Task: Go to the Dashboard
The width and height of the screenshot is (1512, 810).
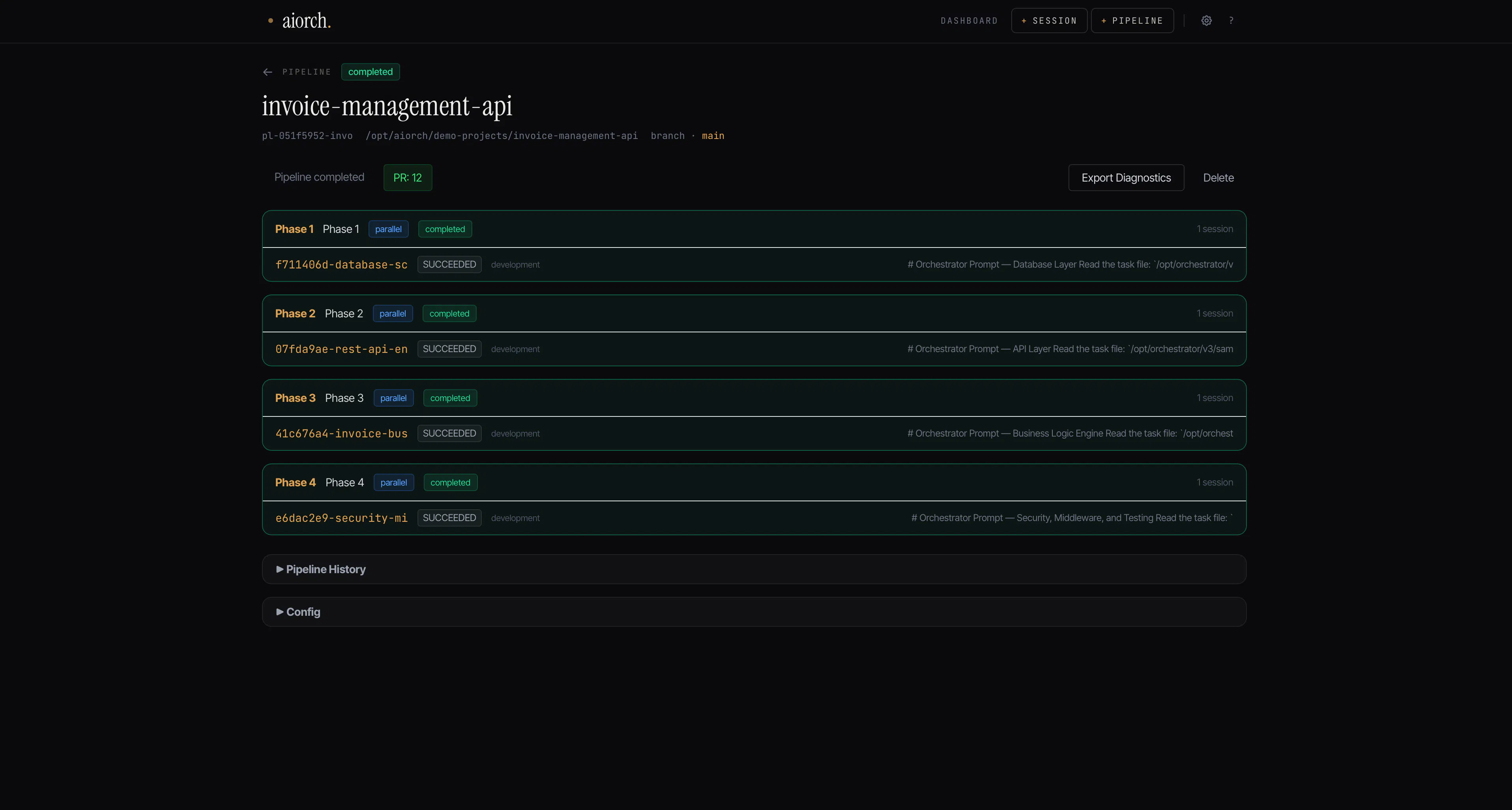Action: (x=969, y=21)
